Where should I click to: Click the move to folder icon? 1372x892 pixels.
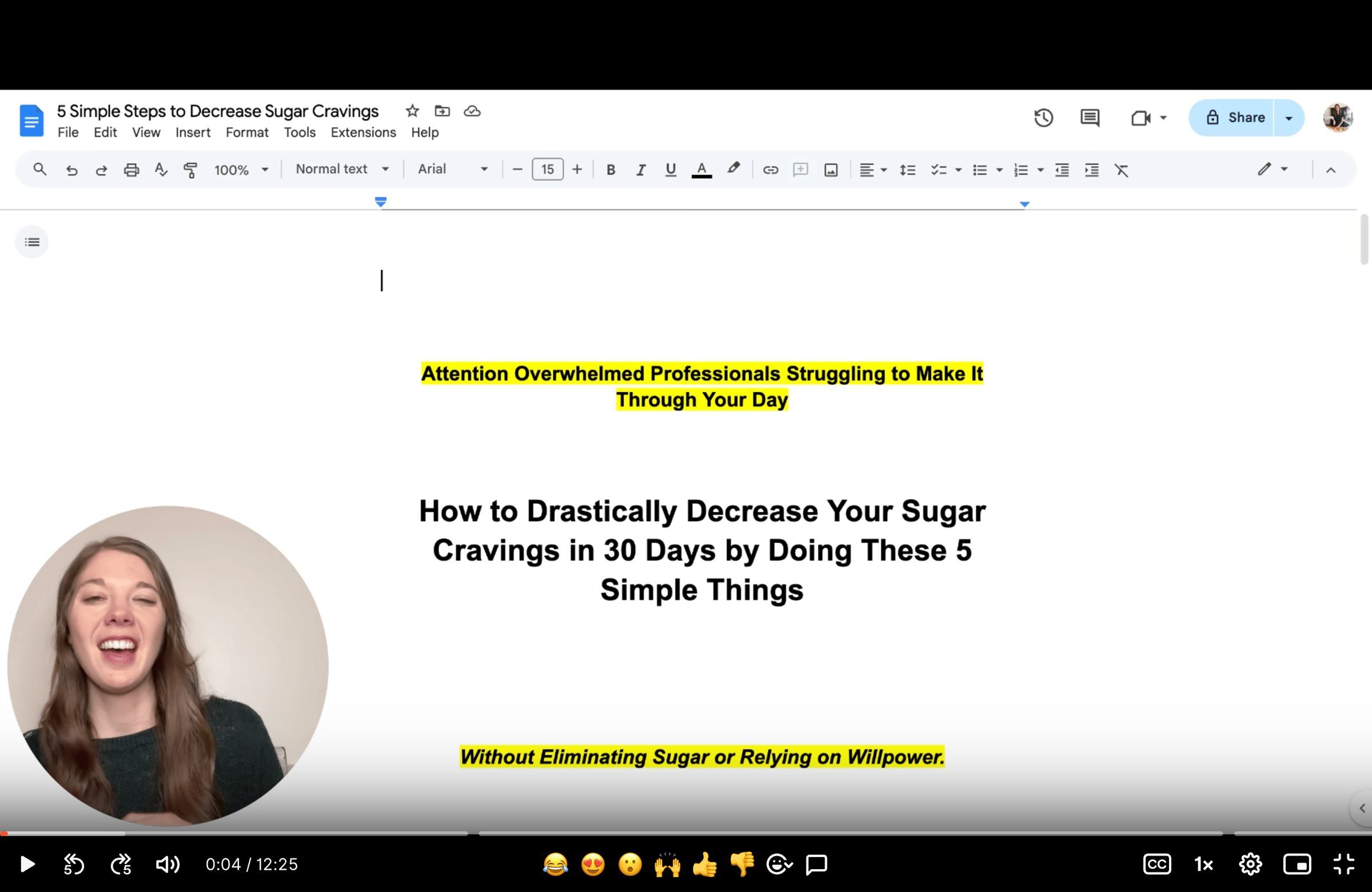(442, 111)
